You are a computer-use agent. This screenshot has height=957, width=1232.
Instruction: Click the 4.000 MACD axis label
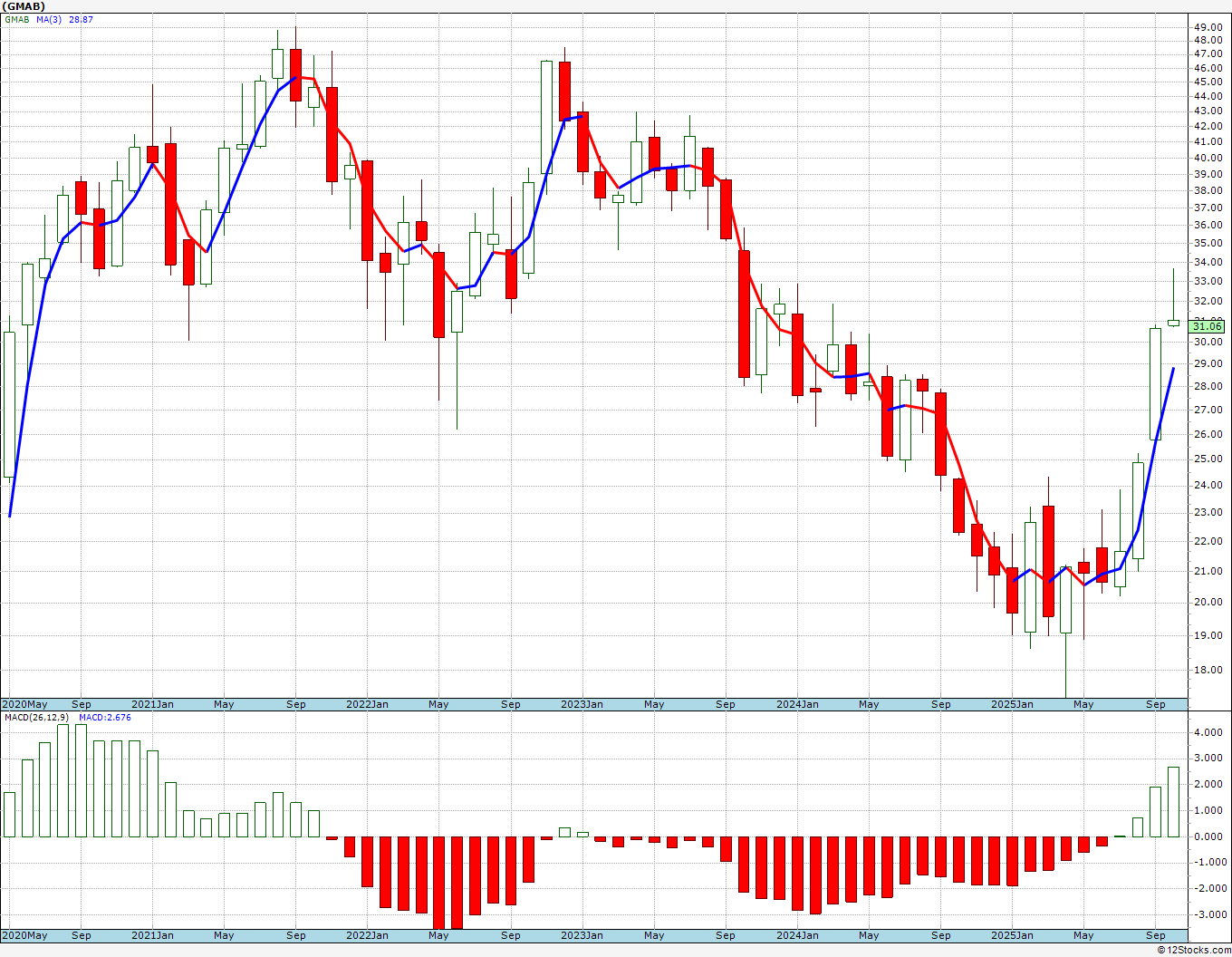[x=1208, y=732]
